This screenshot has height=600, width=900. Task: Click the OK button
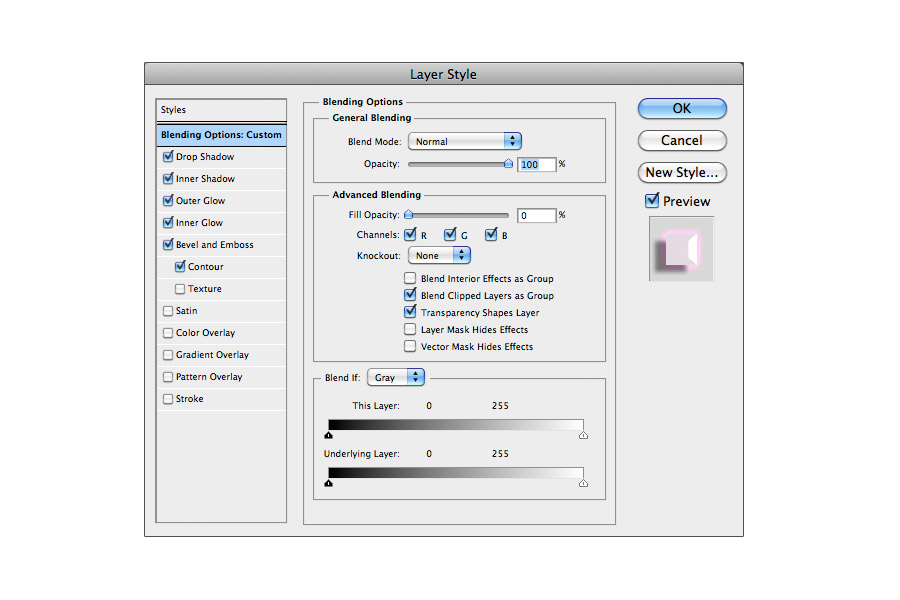coord(682,109)
